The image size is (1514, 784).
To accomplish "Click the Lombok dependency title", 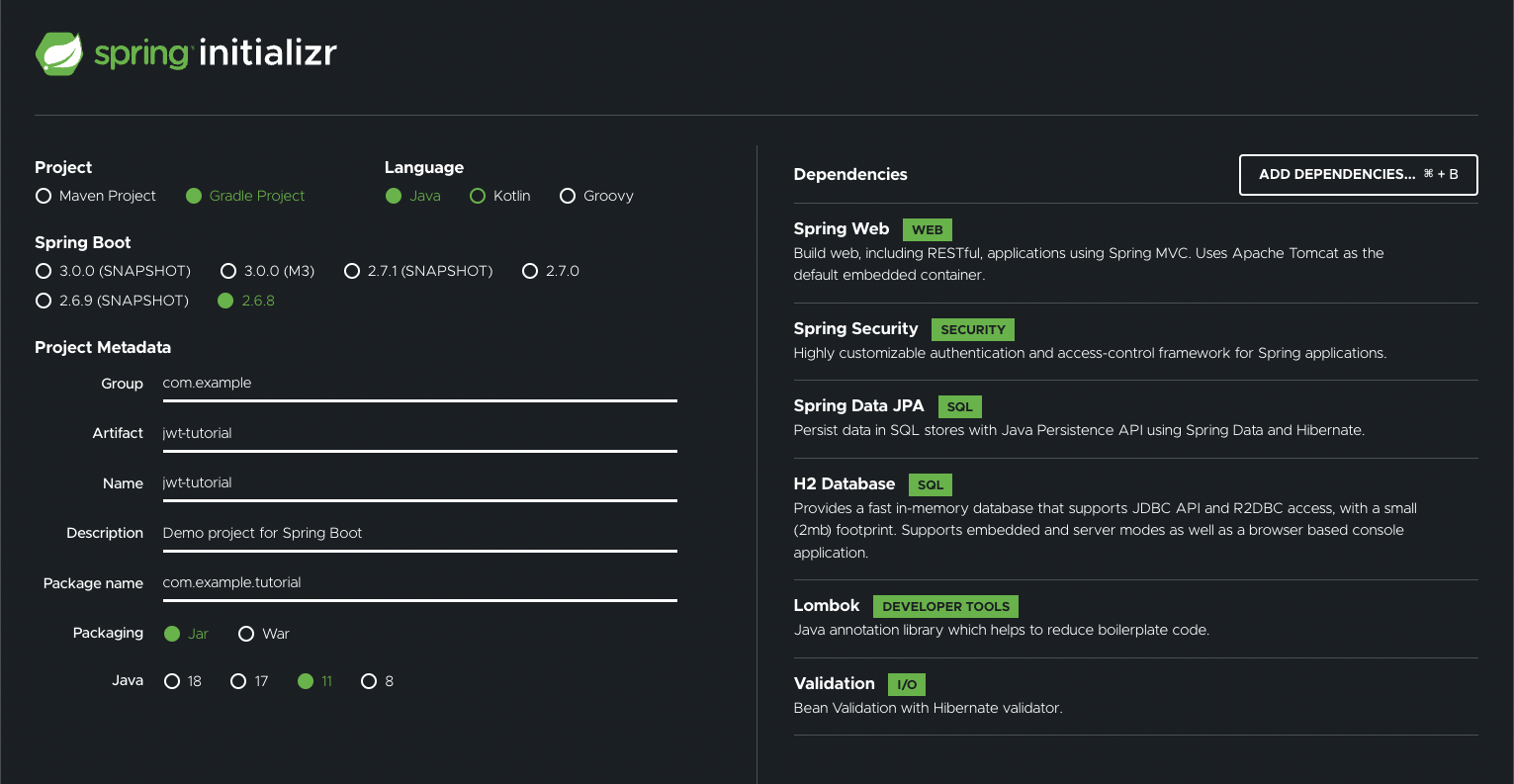I will click(826, 605).
